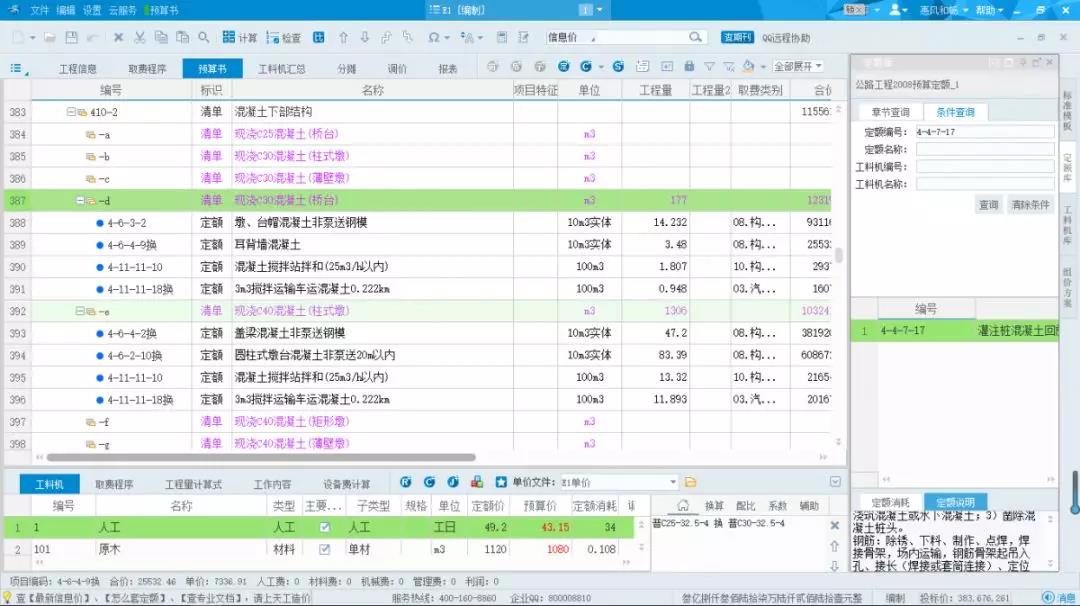Click the 计算 (calculate) toolbar icon

(239, 38)
